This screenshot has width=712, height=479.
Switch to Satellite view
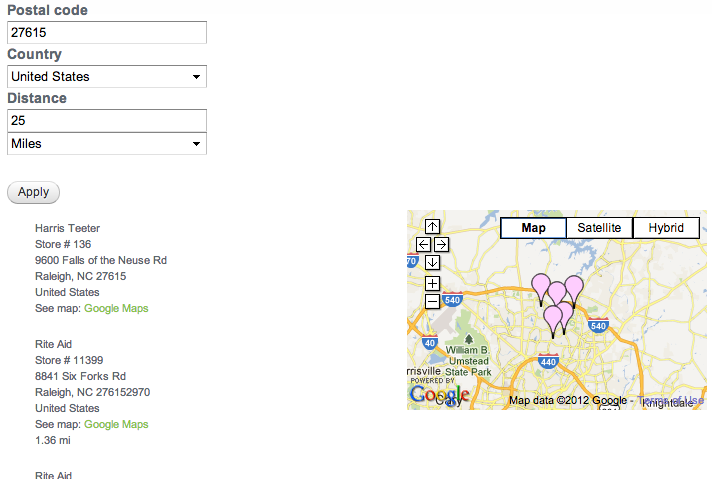point(599,228)
